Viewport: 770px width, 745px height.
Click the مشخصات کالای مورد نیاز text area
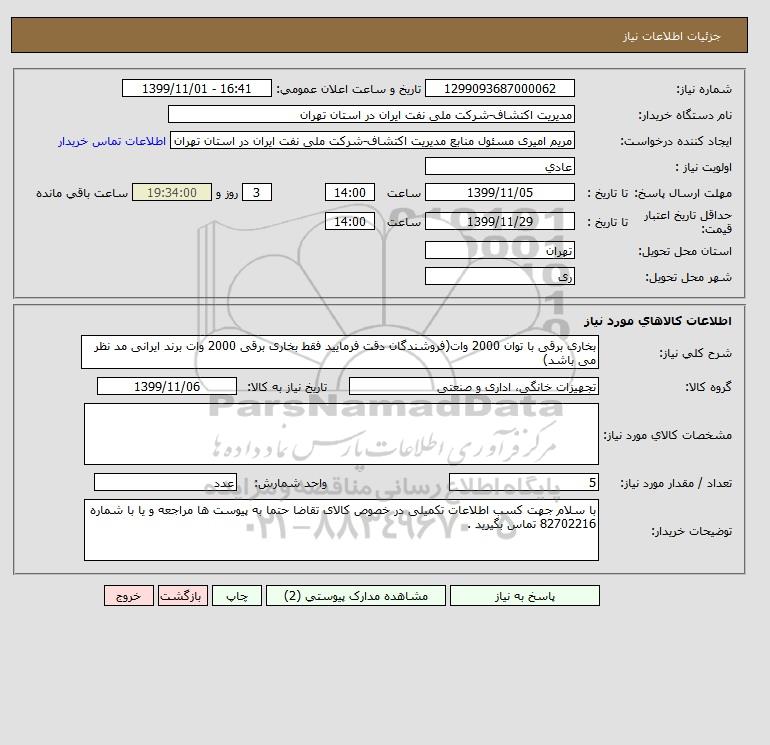[x=341, y=434]
